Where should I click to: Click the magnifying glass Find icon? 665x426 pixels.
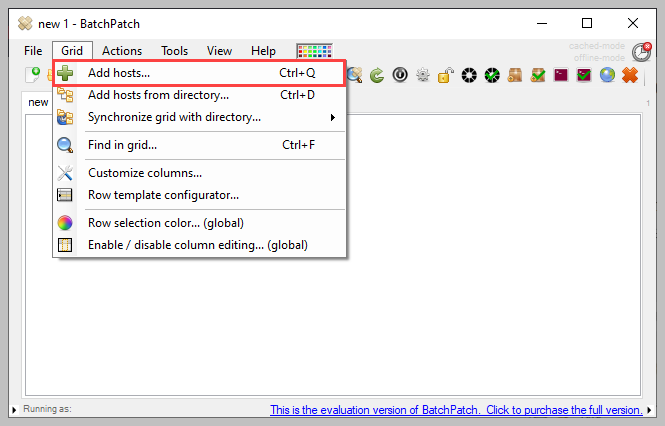65,145
